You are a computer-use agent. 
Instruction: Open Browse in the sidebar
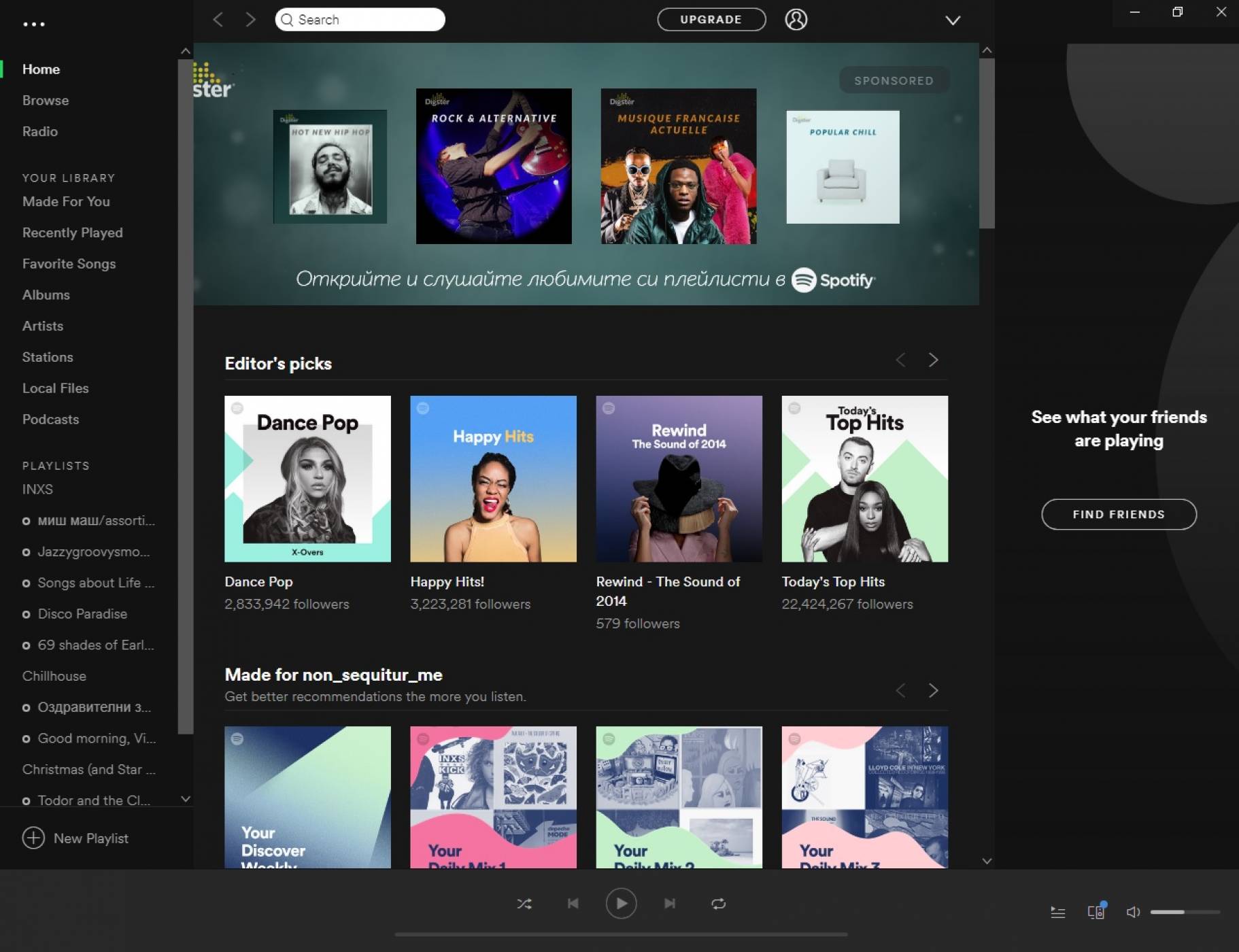click(x=46, y=101)
